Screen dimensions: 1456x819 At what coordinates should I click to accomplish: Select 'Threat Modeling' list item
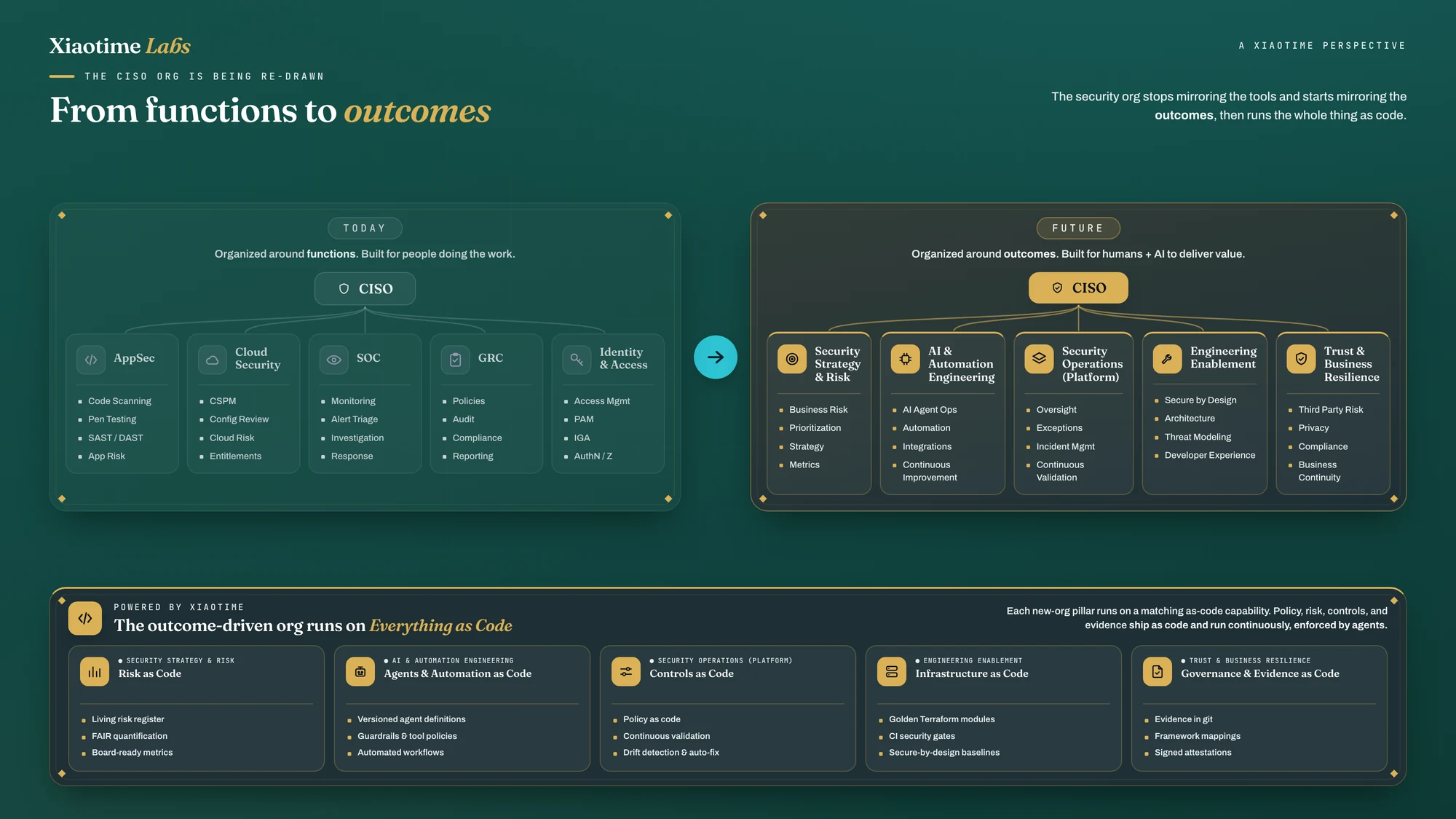1198,437
